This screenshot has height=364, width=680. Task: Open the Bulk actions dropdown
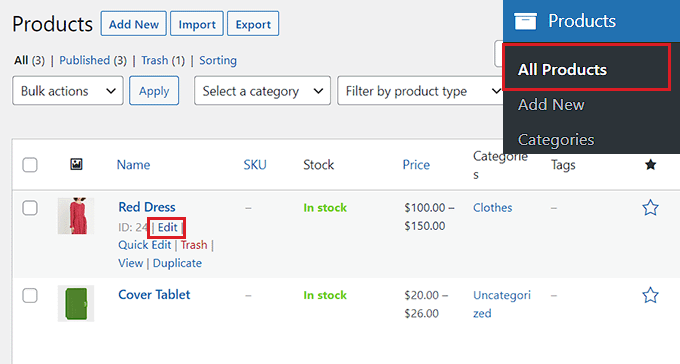pos(68,91)
